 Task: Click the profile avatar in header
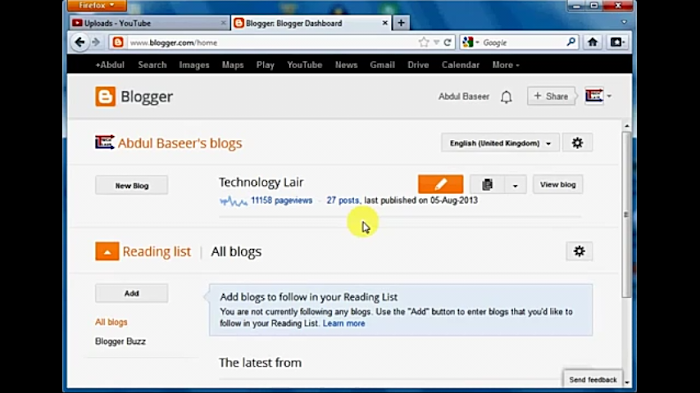pyautogui.click(x=594, y=96)
